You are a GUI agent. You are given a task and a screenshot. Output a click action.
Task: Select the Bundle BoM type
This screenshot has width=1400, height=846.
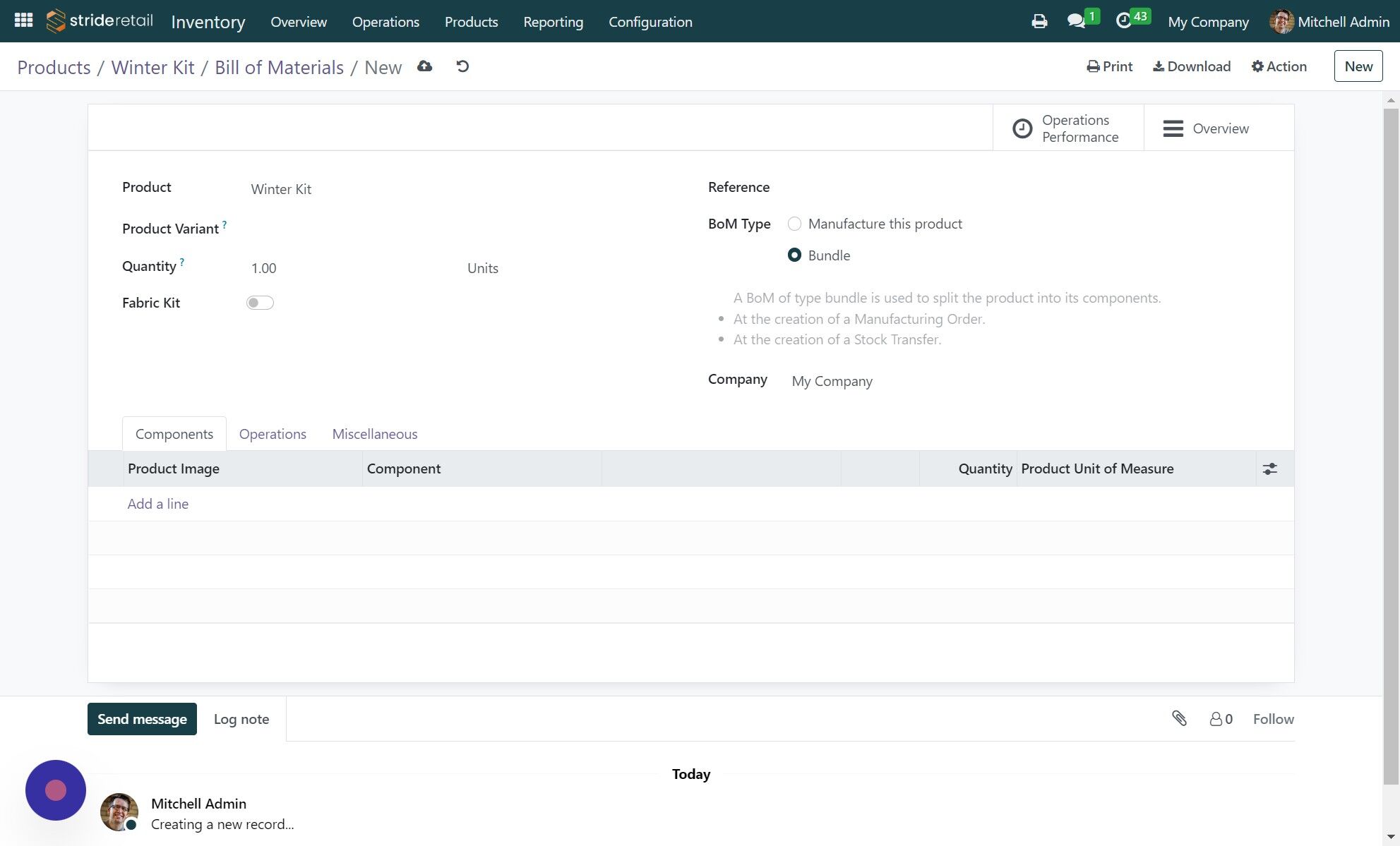tap(794, 255)
